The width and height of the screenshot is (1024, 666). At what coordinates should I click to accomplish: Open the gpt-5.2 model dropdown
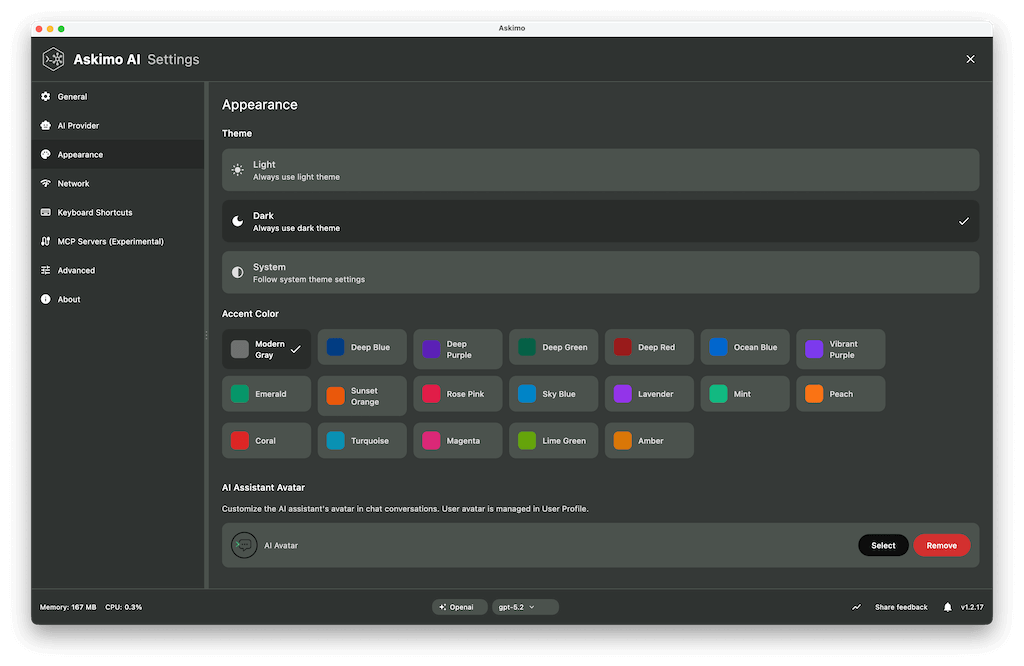point(524,606)
